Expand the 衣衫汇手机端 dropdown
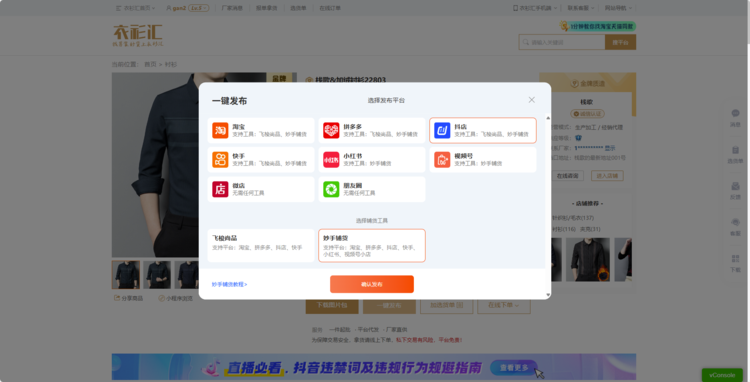Screen dimensions: 750x382 coord(535,8)
